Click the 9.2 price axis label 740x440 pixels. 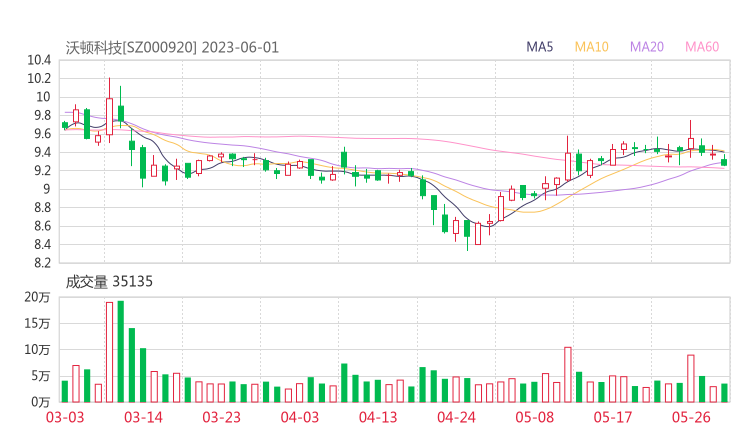42,170
